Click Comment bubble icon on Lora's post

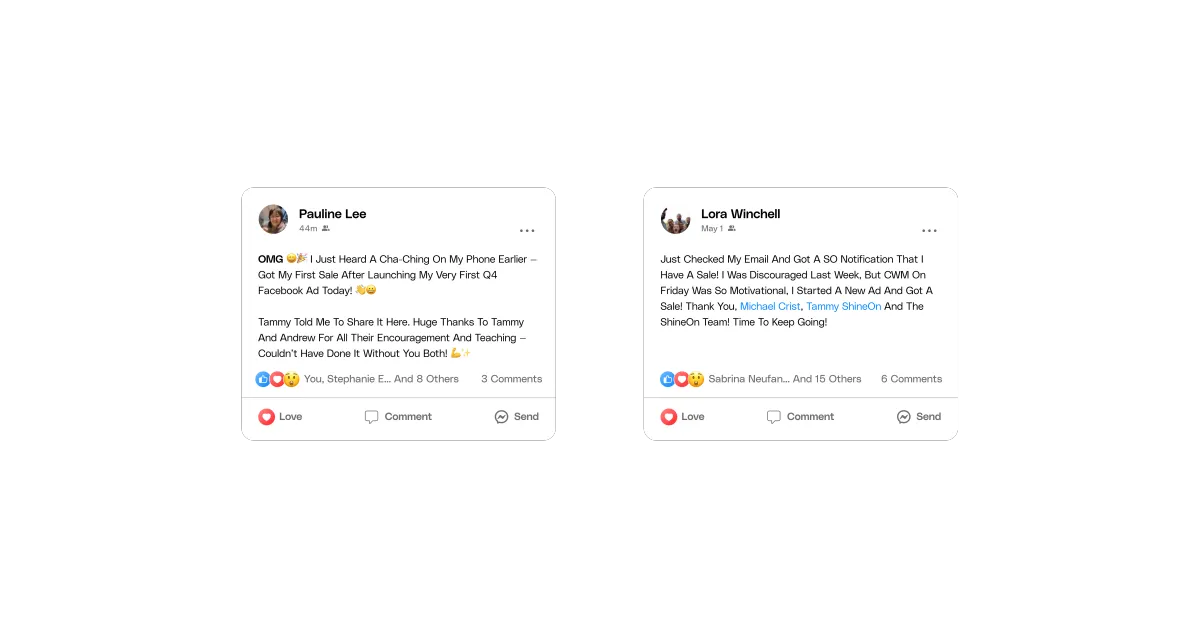(x=774, y=417)
